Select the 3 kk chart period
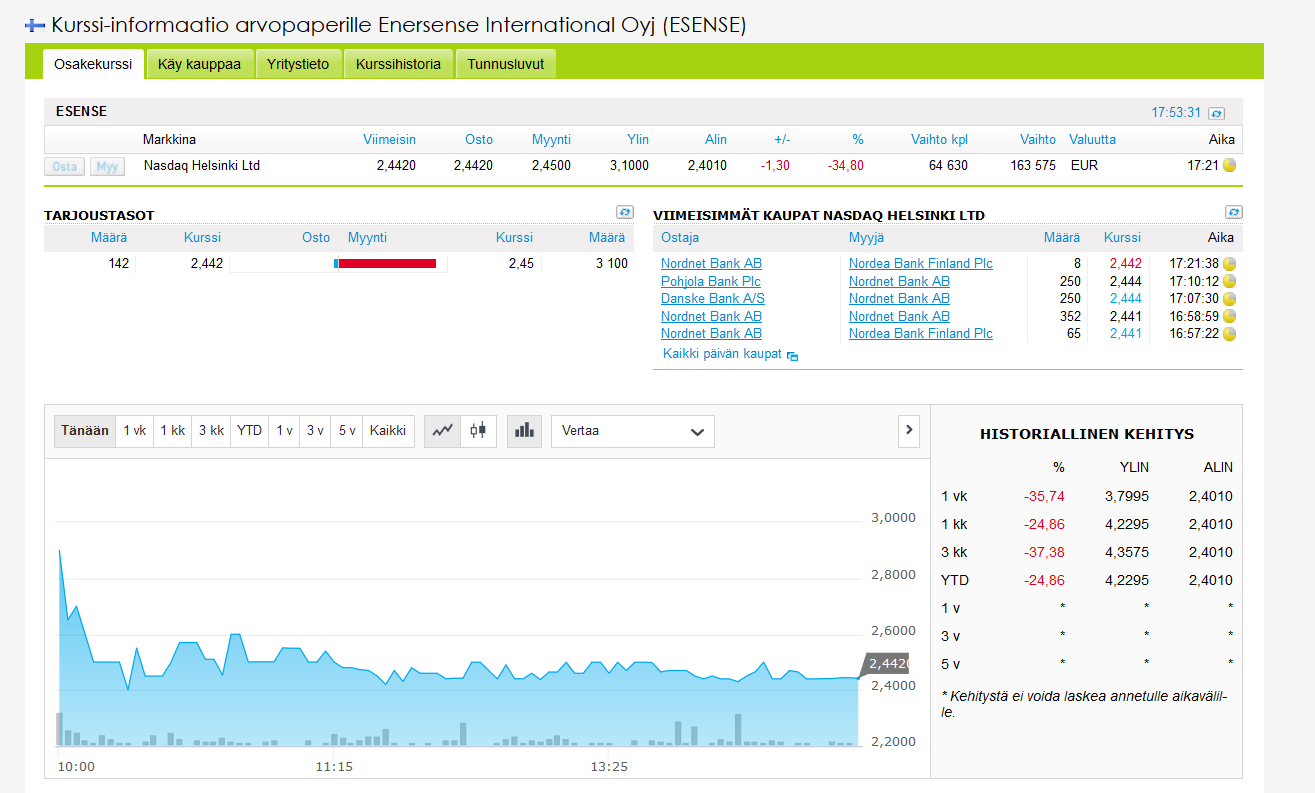Image resolution: width=1315 pixels, height=793 pixels. tap(211, 430)
